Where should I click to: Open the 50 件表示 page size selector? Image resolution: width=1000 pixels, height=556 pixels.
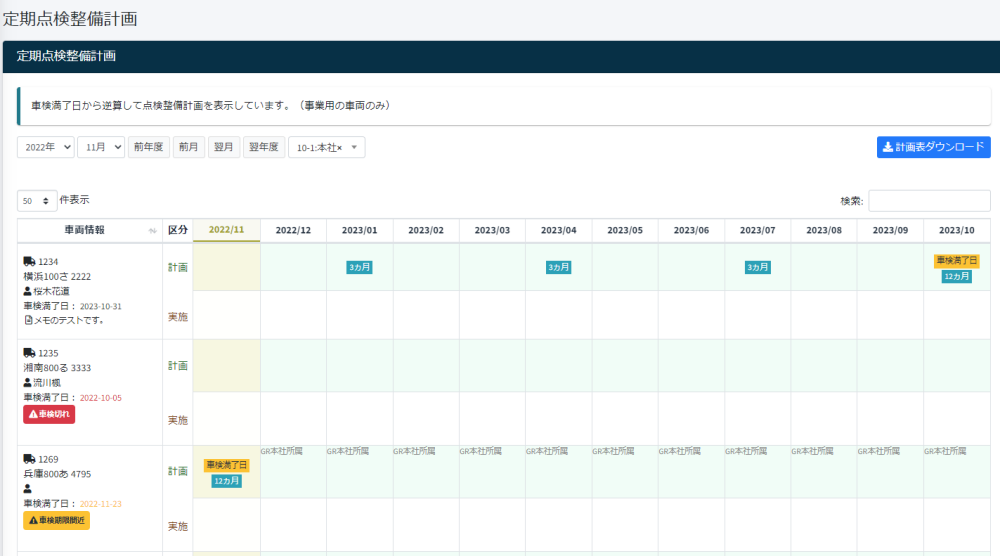coord(37,201)
